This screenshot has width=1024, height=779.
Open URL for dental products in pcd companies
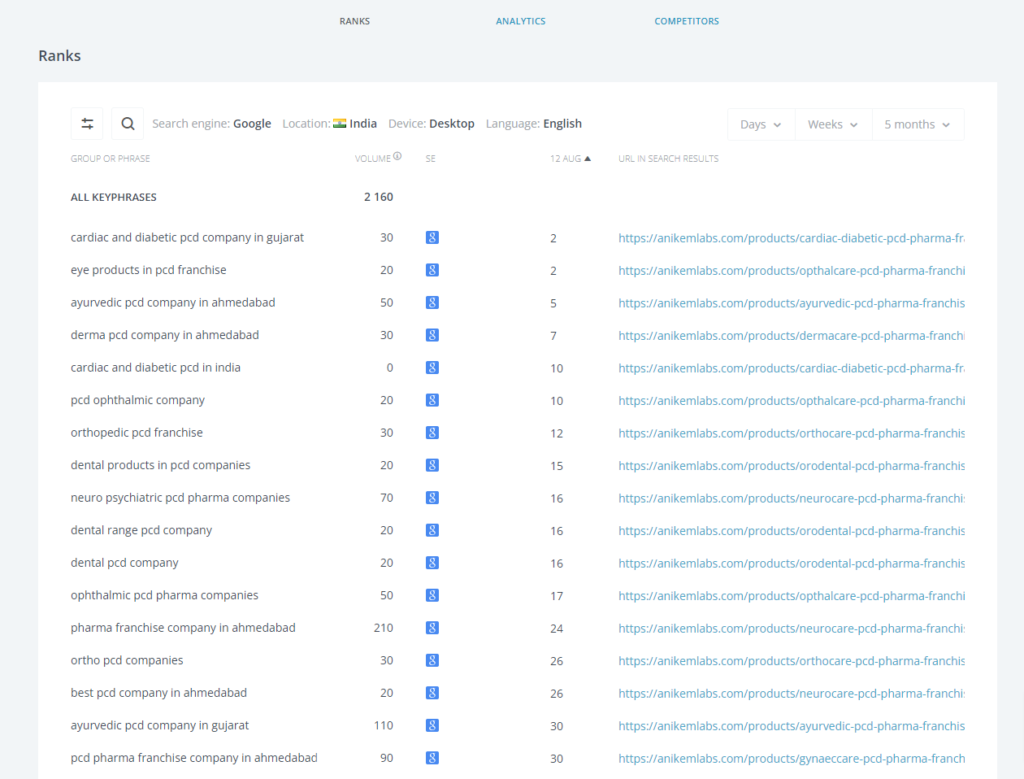click(x=792, y=466)
